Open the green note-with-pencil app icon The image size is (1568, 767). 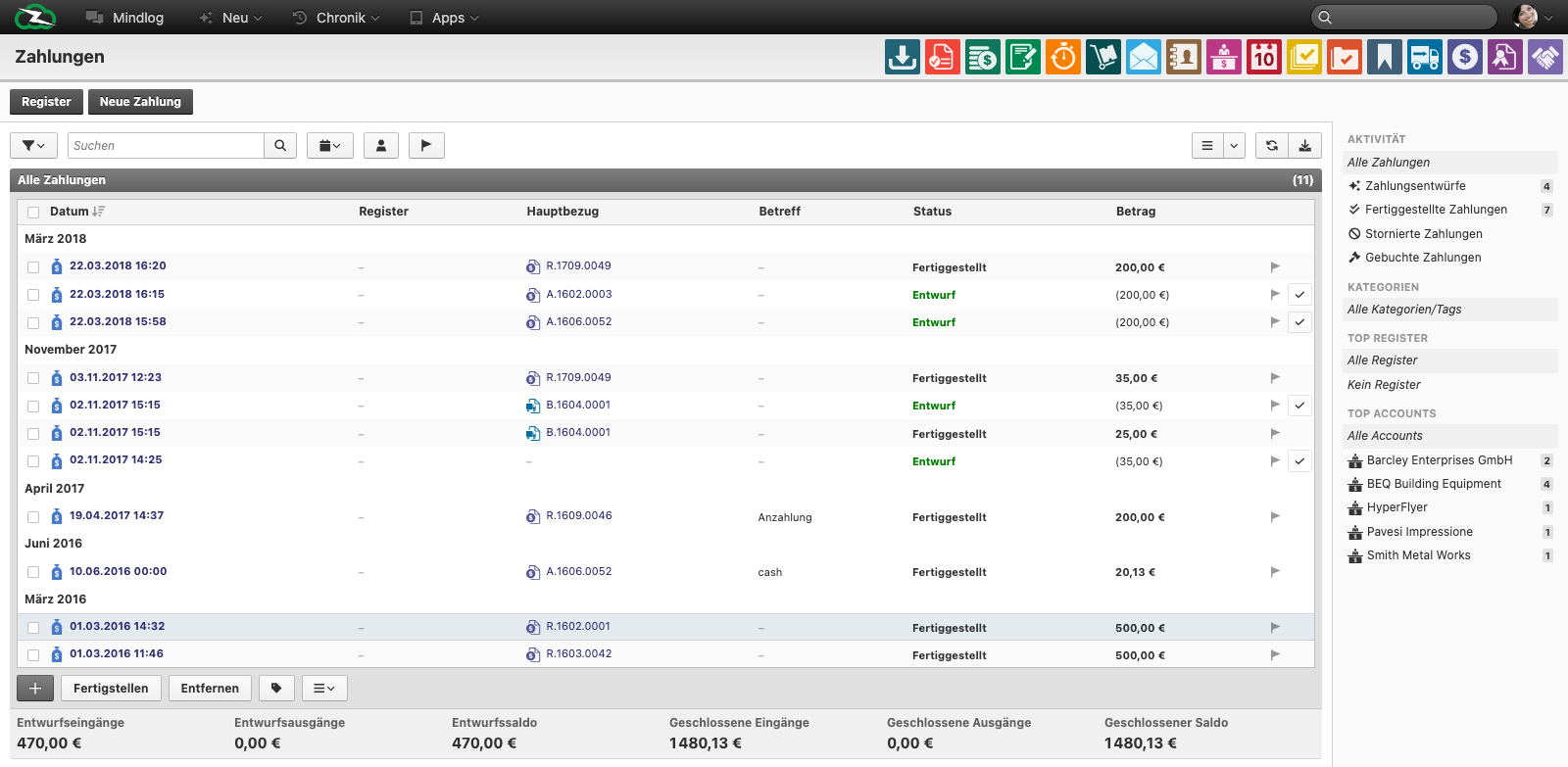coord(1022,57)
